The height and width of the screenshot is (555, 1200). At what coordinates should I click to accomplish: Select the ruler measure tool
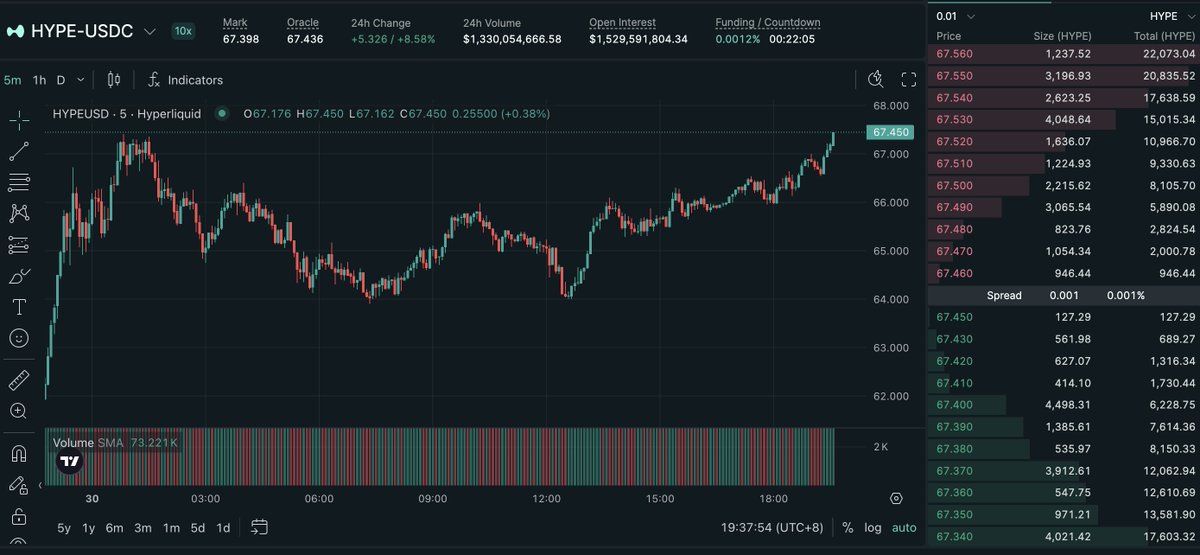19,380
